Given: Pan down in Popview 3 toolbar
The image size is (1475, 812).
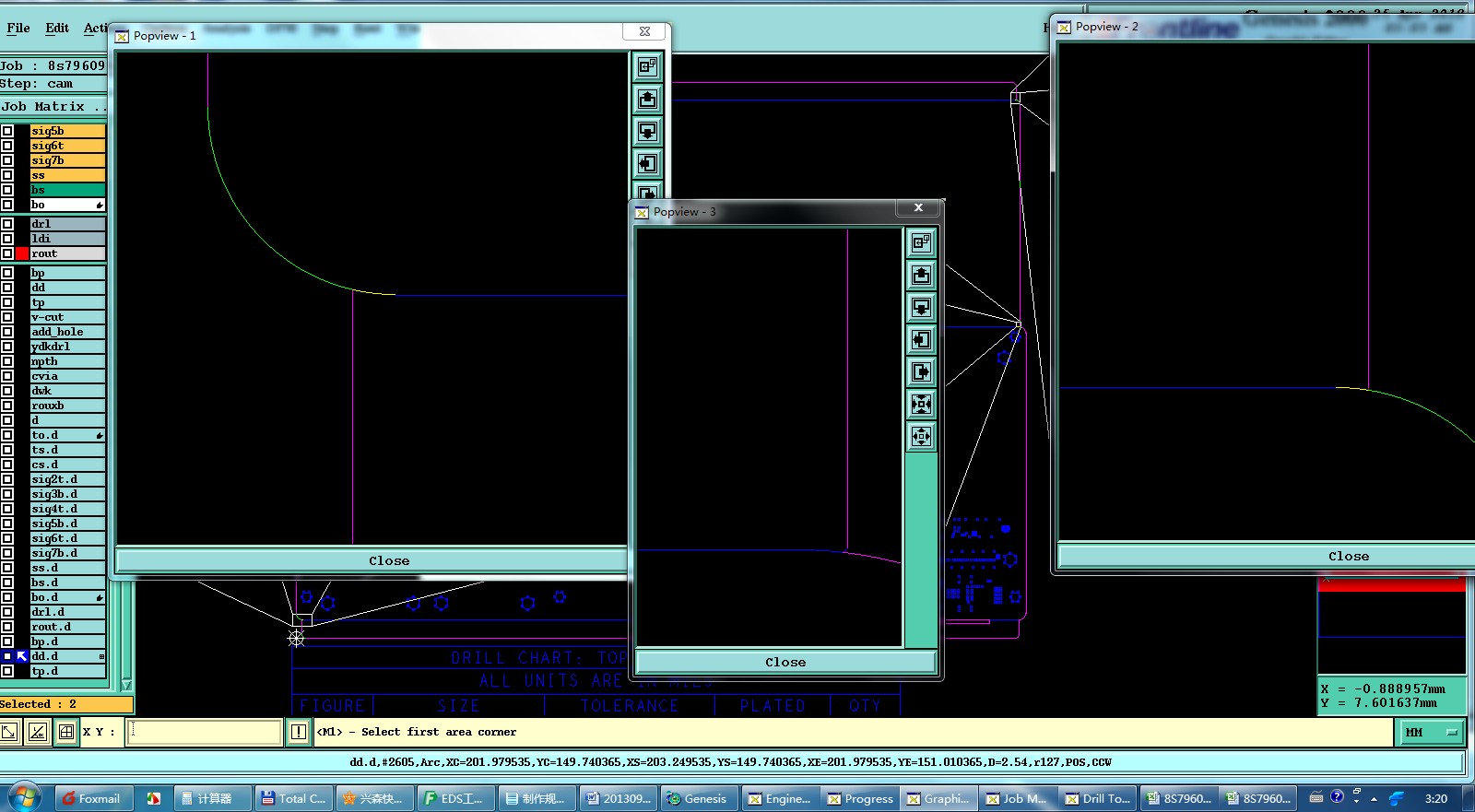Looking at the screenshot, I should coord(921,307).
